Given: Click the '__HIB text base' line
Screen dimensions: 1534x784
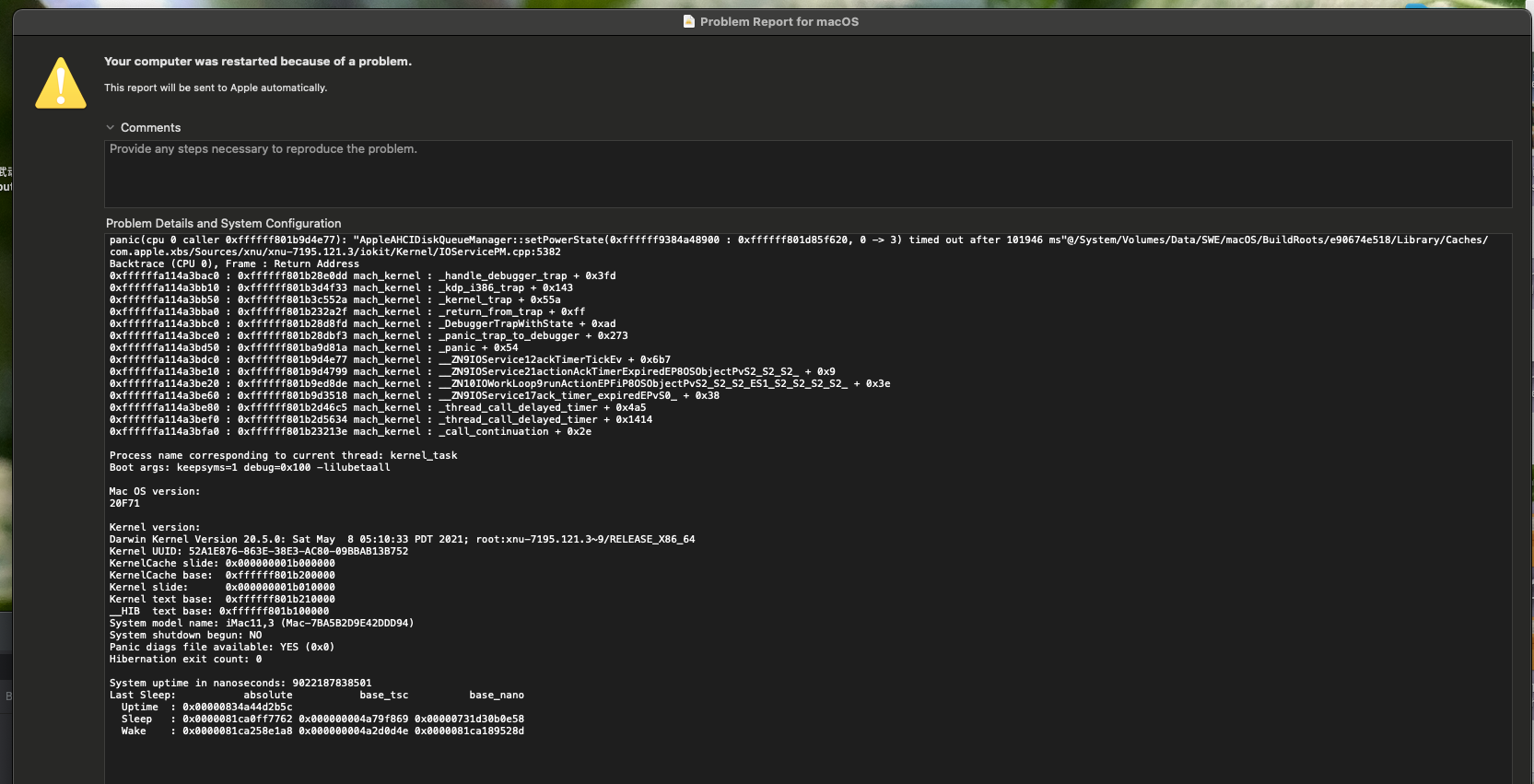Looking at the screenshot, I should 219,611.
